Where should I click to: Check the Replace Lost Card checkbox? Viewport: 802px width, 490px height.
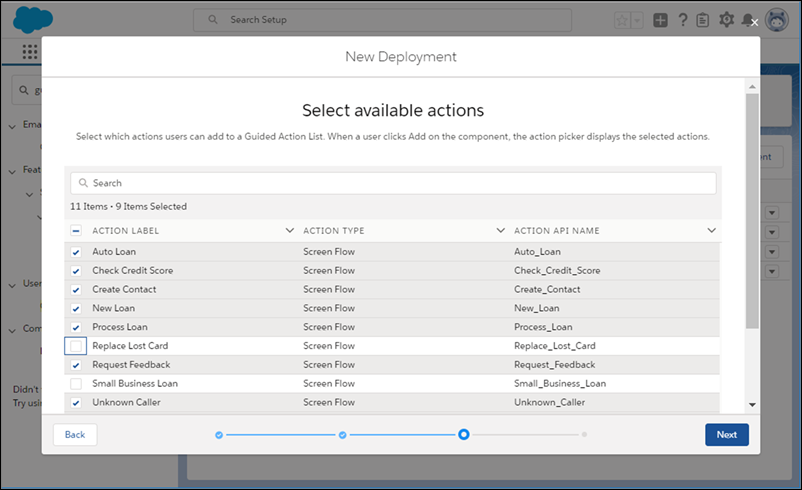[76, 346]
